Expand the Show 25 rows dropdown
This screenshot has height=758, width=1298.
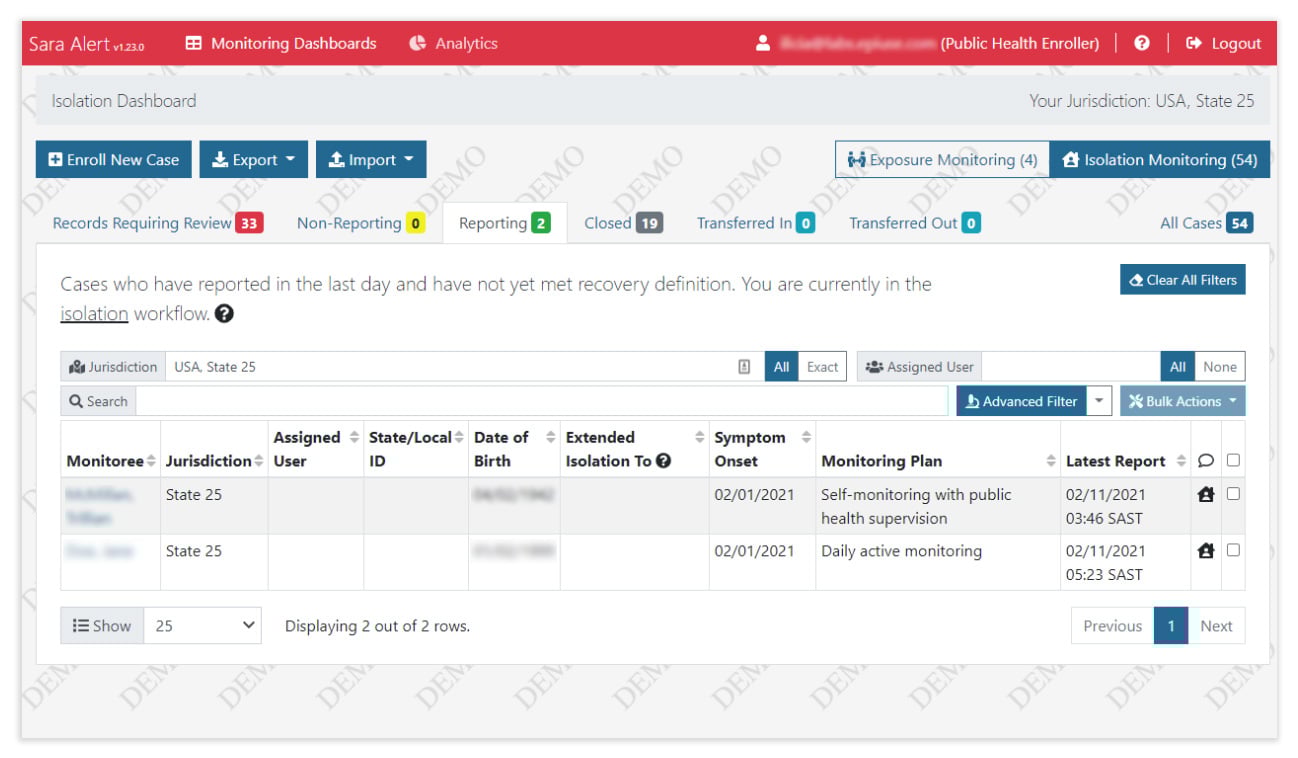tap(203, 626)
